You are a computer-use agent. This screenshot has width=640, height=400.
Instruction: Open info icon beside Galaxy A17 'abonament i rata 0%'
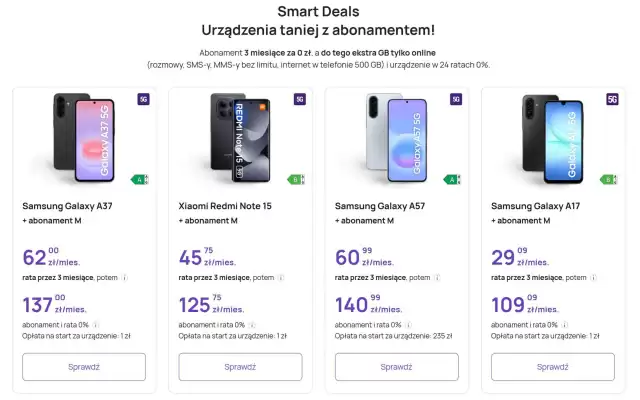coord(565,324)
